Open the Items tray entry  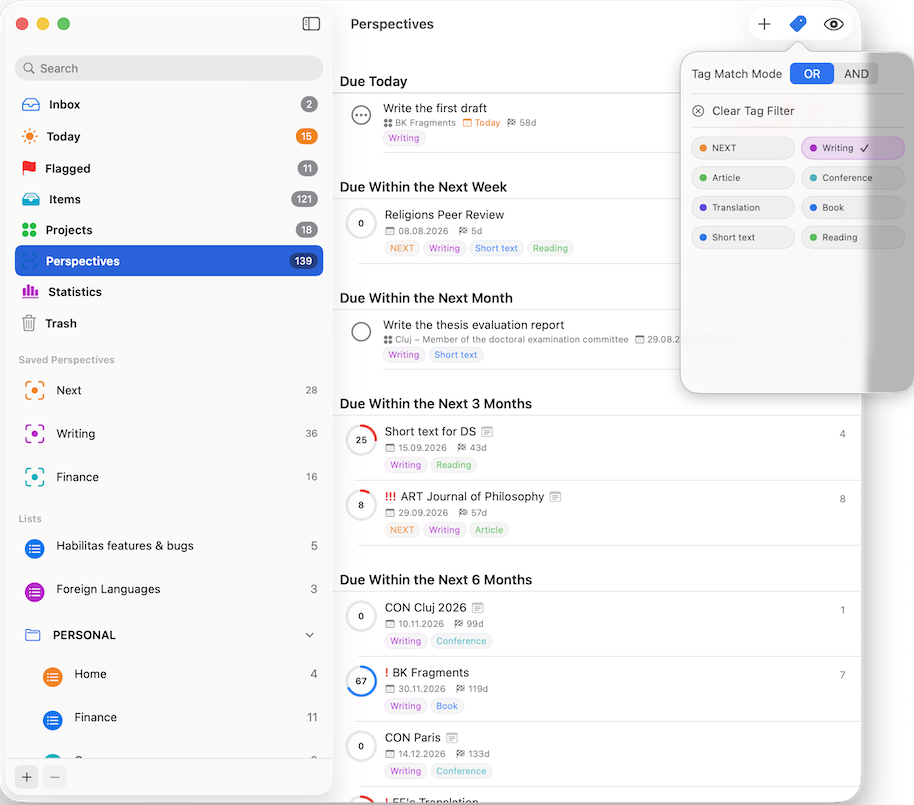[169, 199]
